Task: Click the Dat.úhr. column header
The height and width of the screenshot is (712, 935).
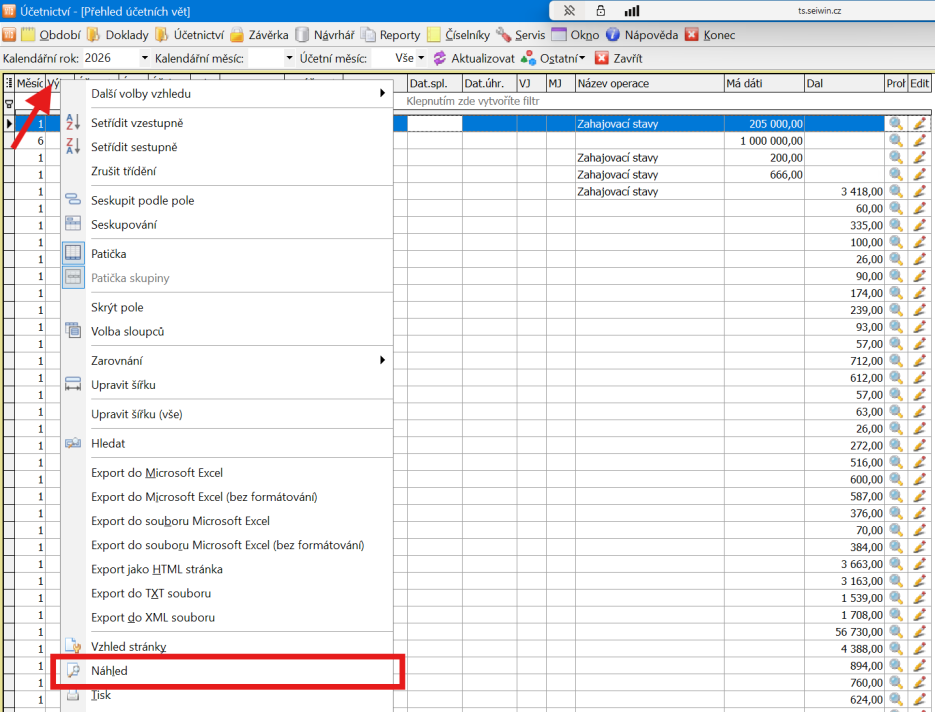Action: pos(490,83)
